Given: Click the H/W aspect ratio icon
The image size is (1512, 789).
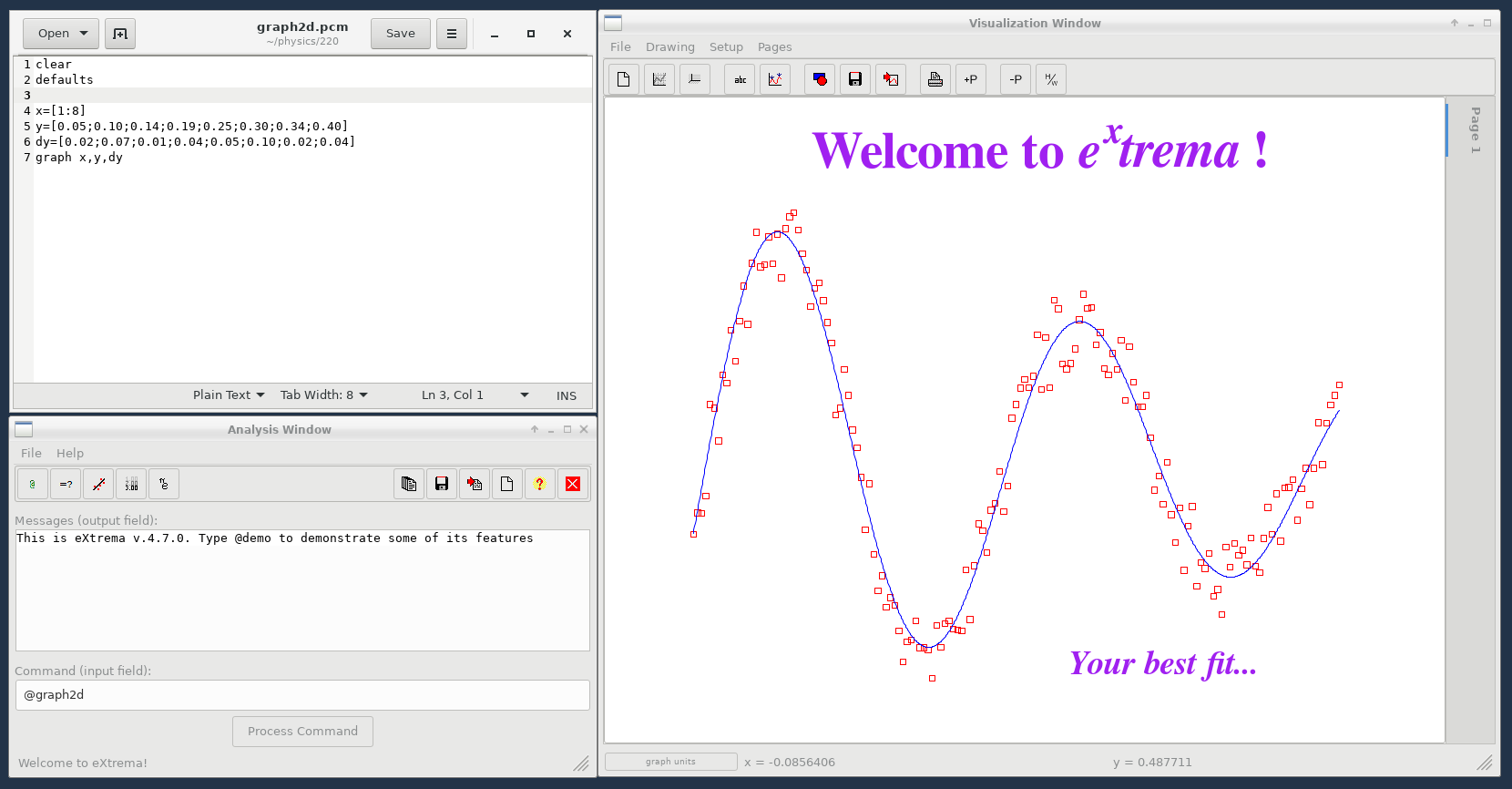Looking at the screenshot, I should [x=1051, y=80].
